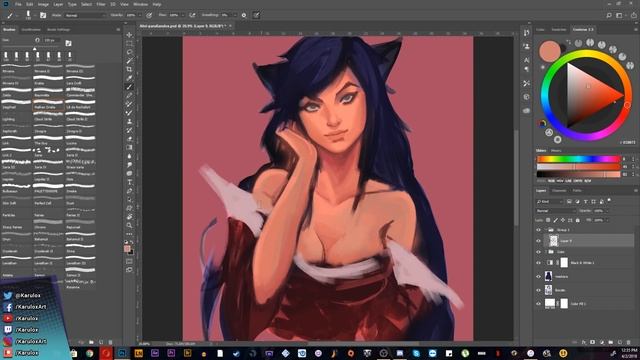Click the Photoshop taskbar icon

coord(122,353)
